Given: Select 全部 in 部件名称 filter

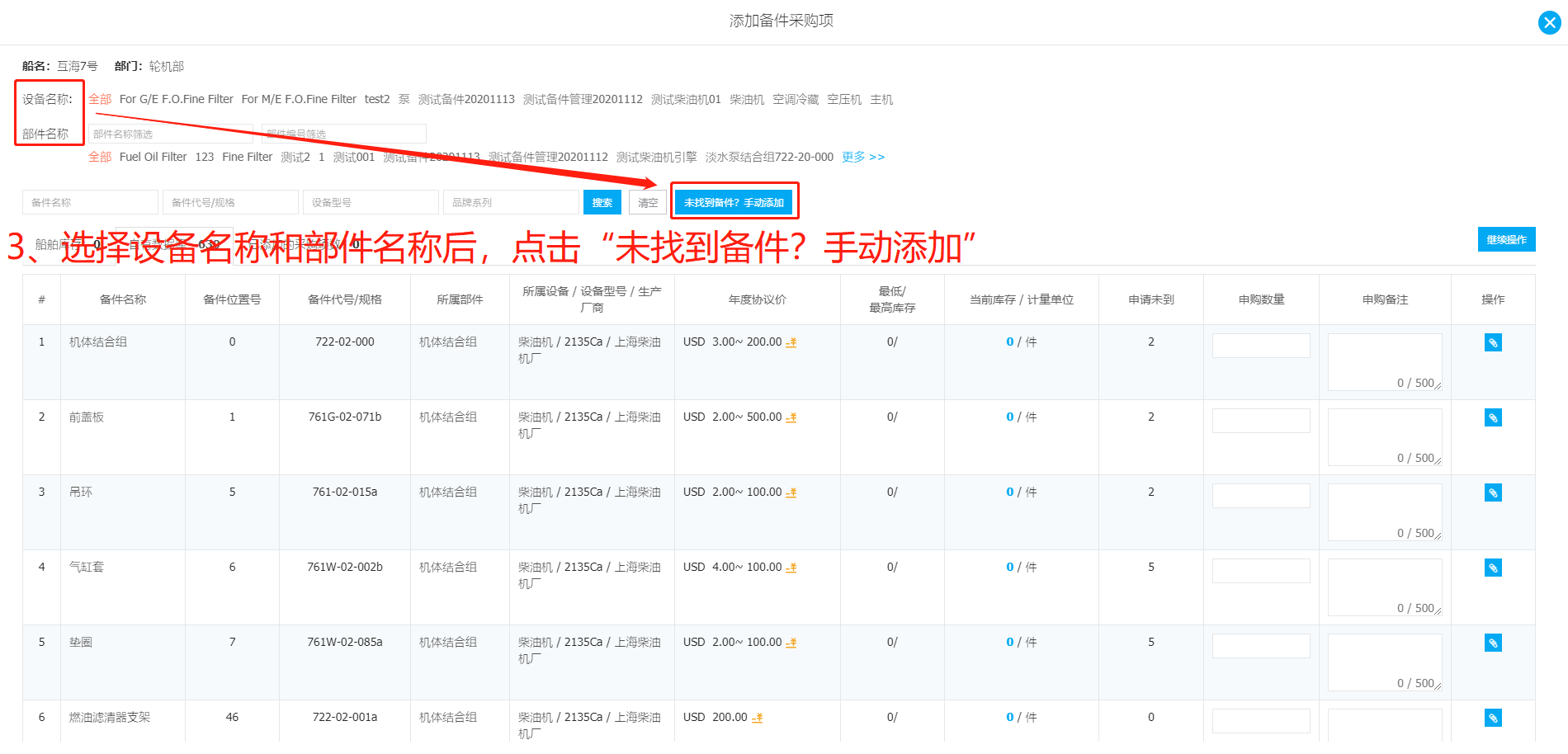Looking at the screenshot, I should (x=100, y=157).
